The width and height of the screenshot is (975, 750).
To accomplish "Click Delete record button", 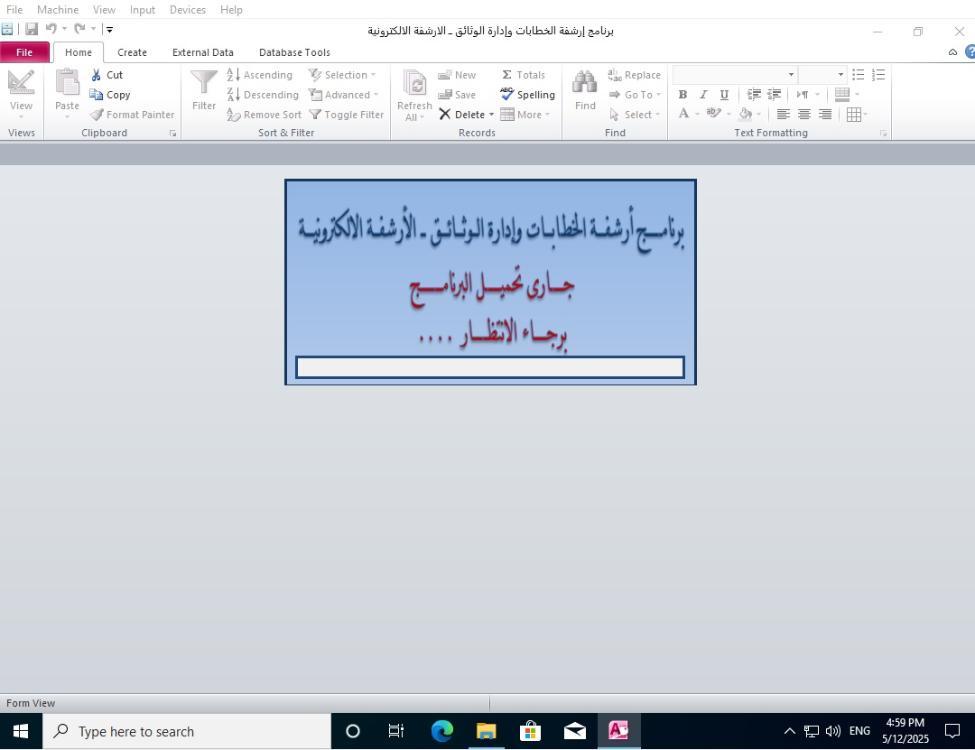I will click(461, 114).
